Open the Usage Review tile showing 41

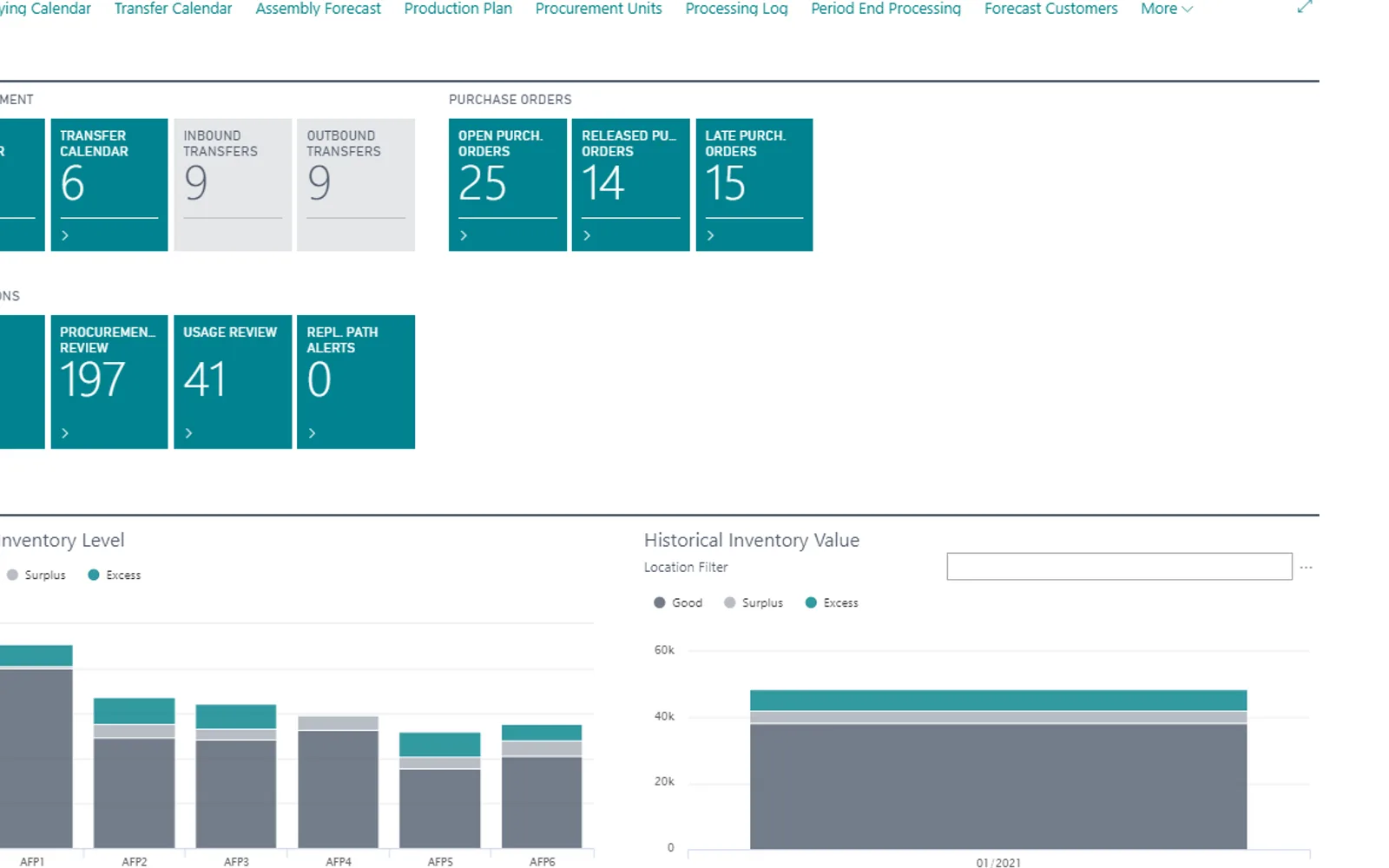click(x=233, y=382)
